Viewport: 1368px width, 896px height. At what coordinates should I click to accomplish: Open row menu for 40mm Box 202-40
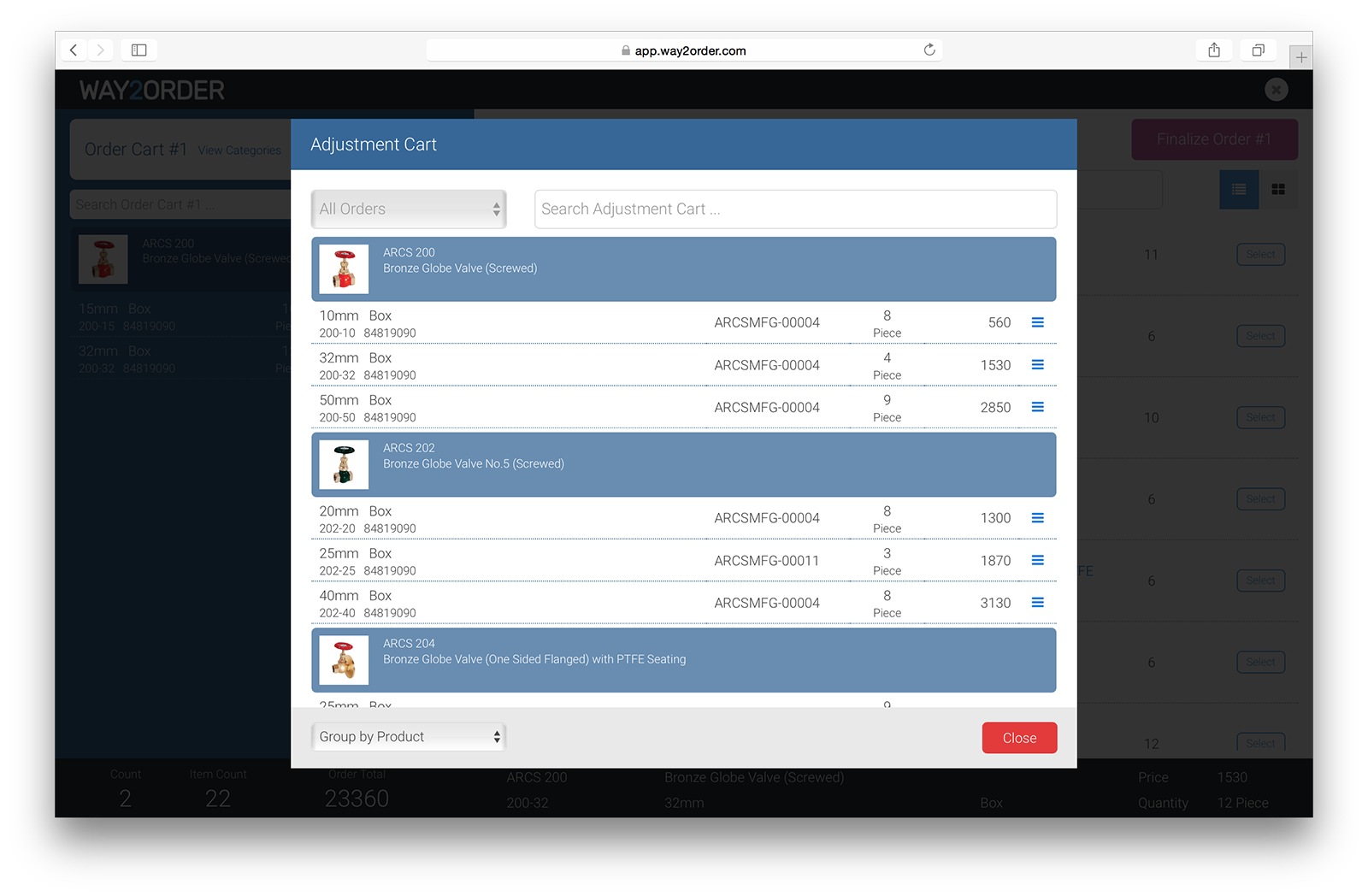(x=1037, y=603)
